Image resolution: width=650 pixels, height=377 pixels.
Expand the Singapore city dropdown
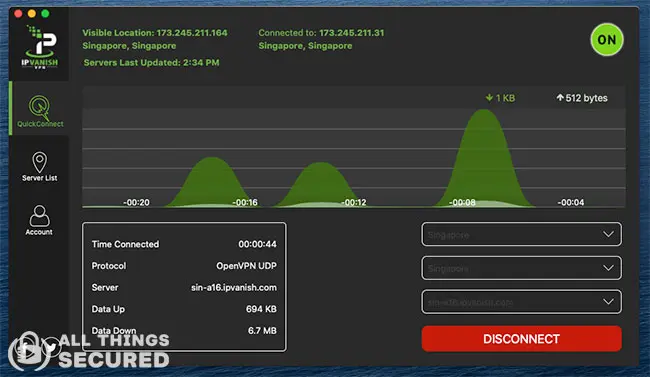coord(521,268)
